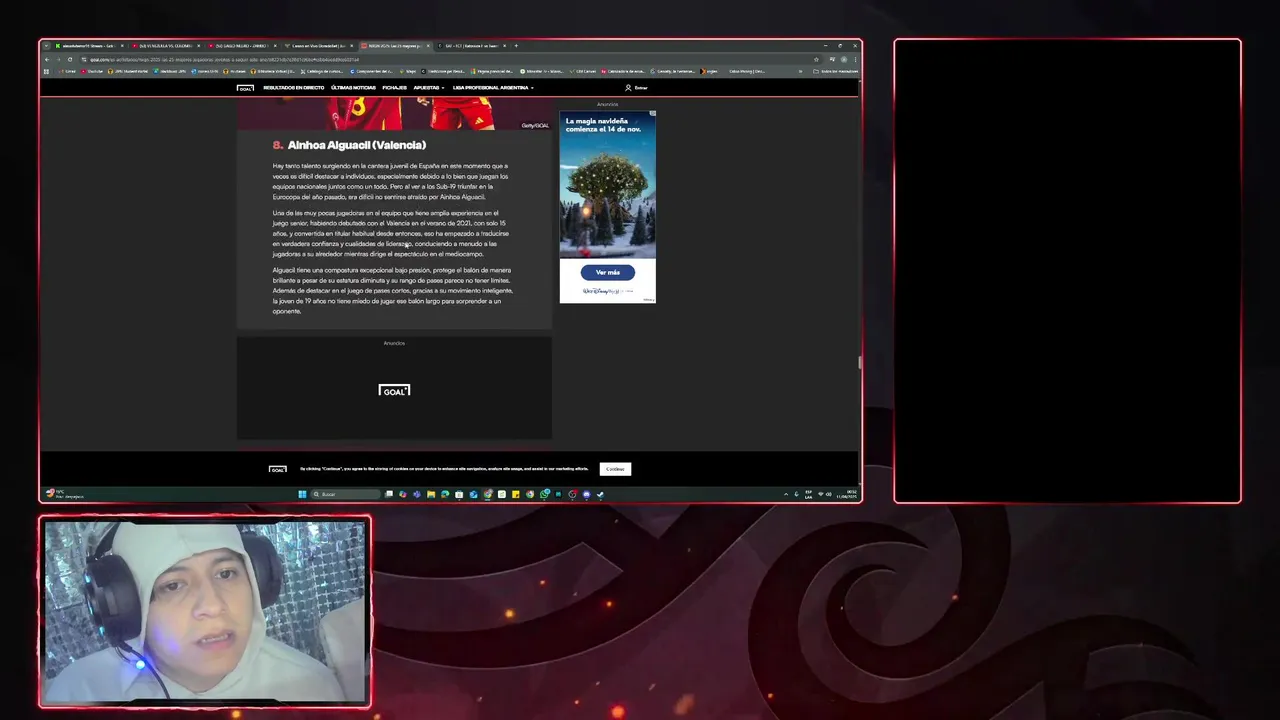Reload the page with refresh icon
The height and width of the screenshot is (720, 1280).
click(x=70, y=59)
